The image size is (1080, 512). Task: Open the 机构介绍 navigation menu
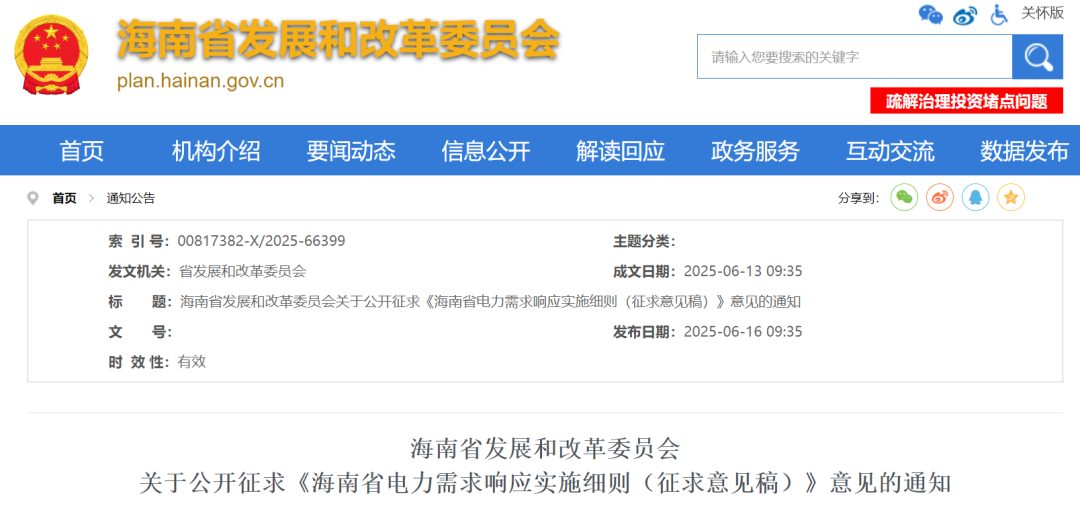coord(216,150)
